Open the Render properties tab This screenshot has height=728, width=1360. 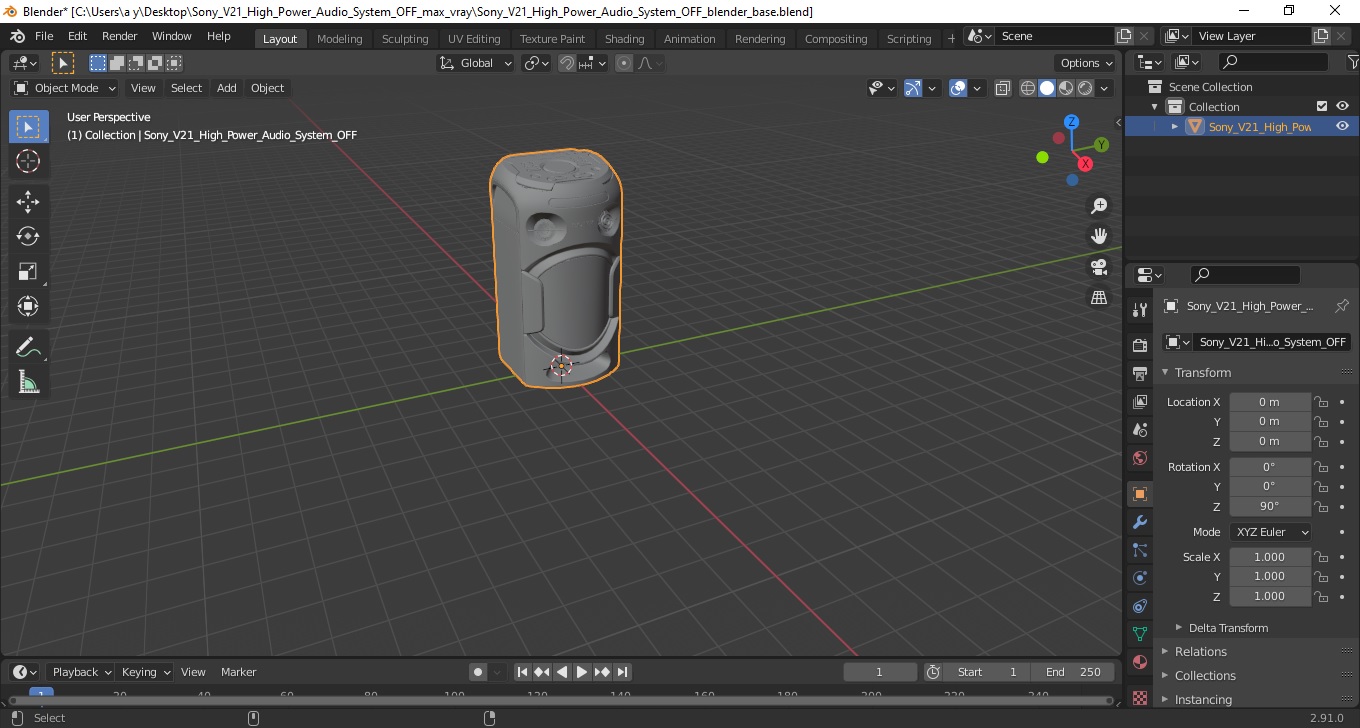click(1139, 345)
